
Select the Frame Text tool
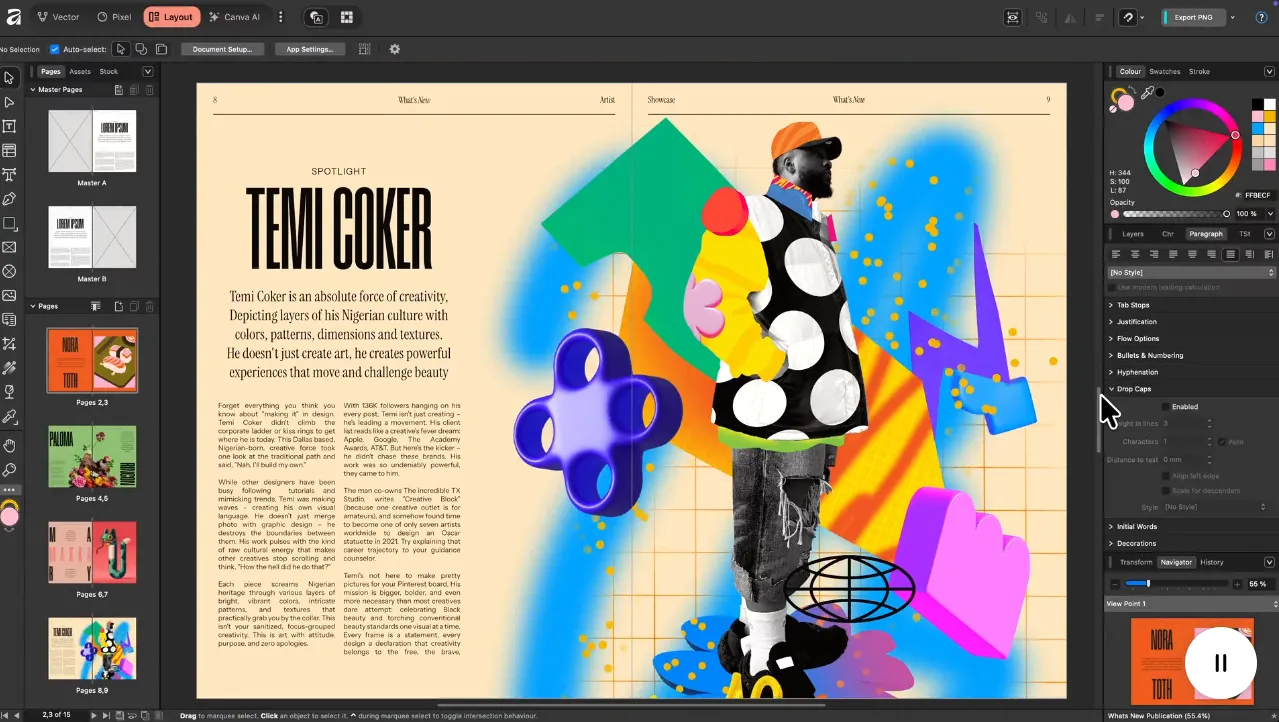[x=9, y=126]
